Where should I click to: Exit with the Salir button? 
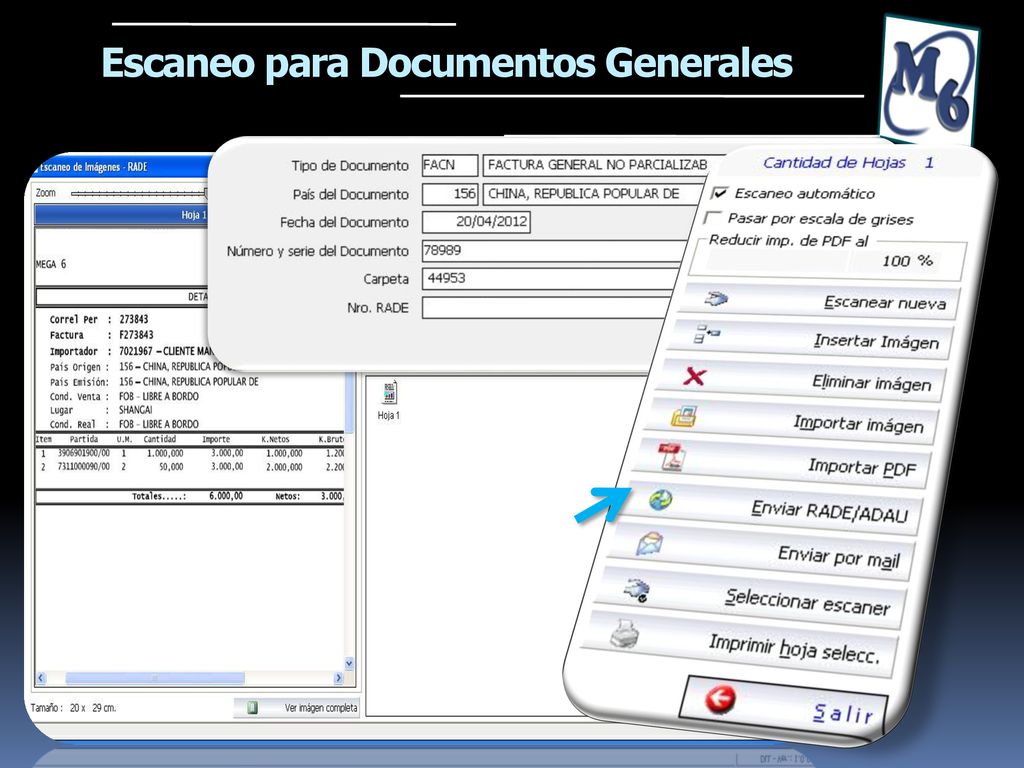coord(786,707)
